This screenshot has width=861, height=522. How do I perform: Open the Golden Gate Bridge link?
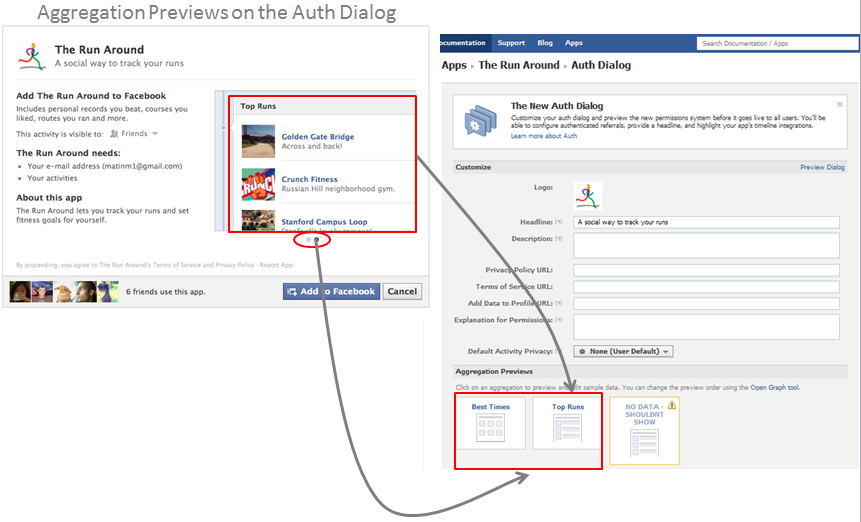(317, 137)
